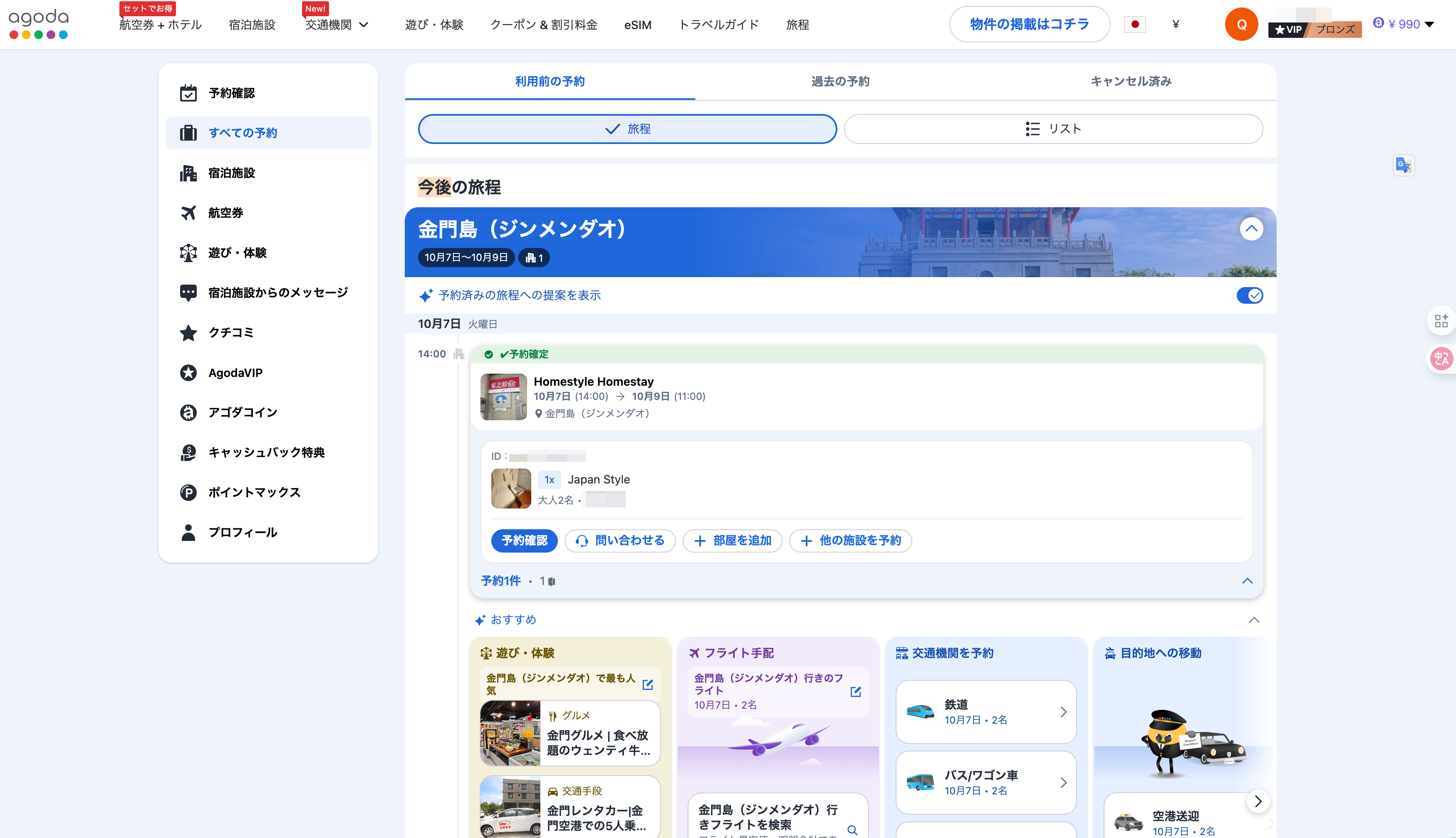Image resolution: width=1456 pixels, height=838 pixels.
Task: Select the 旅程 view option
Action: coord(627,129)
